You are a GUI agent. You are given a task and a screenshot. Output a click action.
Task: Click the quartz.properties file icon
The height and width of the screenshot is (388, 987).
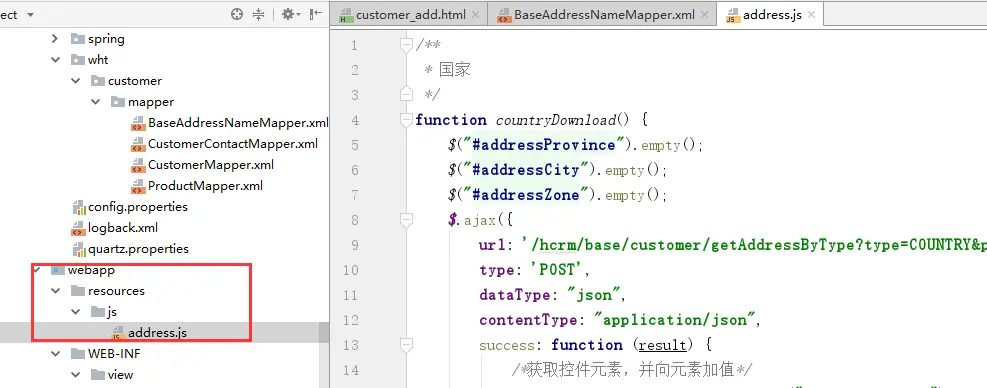click(79, 249)
